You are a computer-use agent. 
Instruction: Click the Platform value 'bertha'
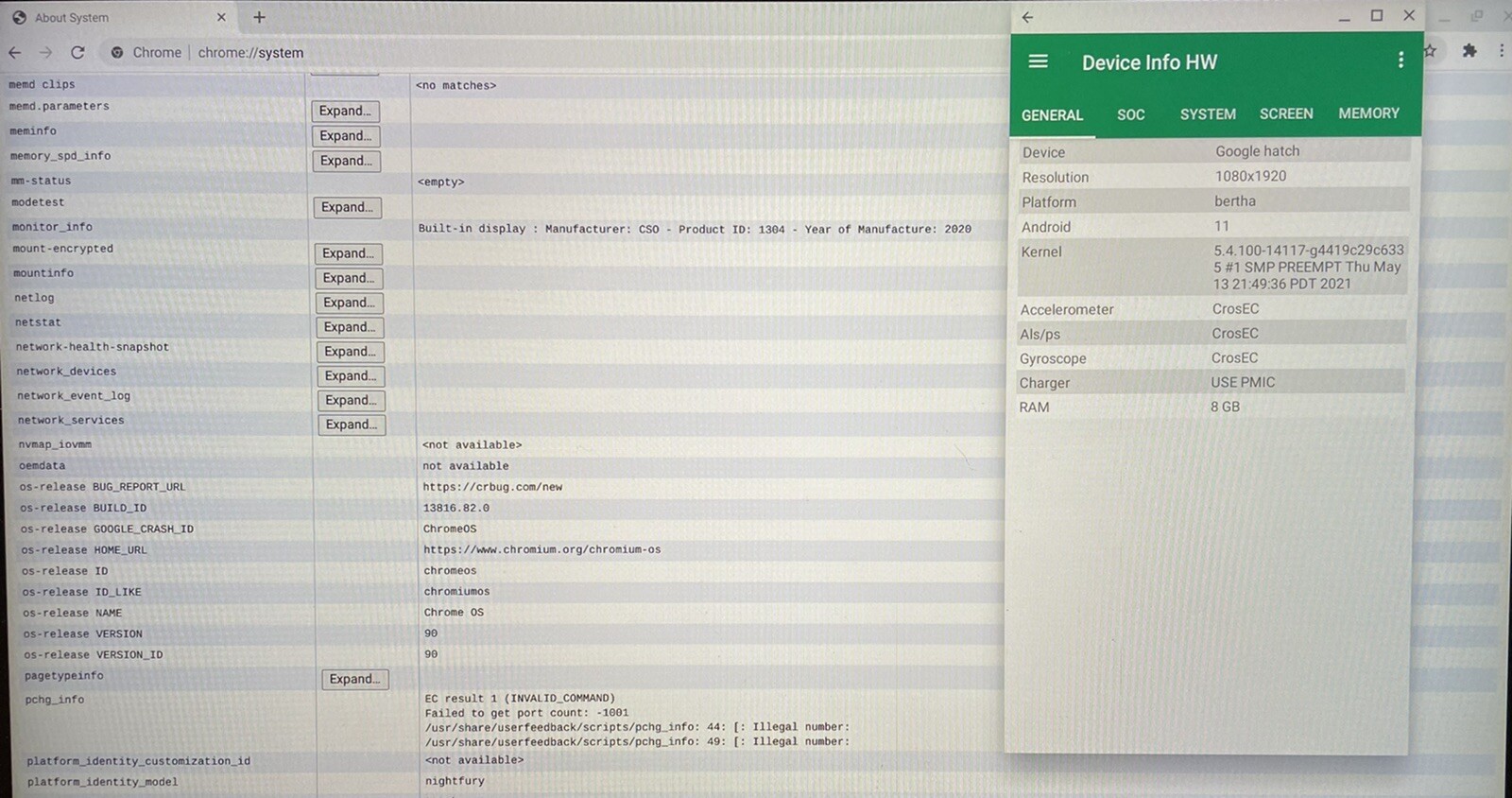[1235, 201]
